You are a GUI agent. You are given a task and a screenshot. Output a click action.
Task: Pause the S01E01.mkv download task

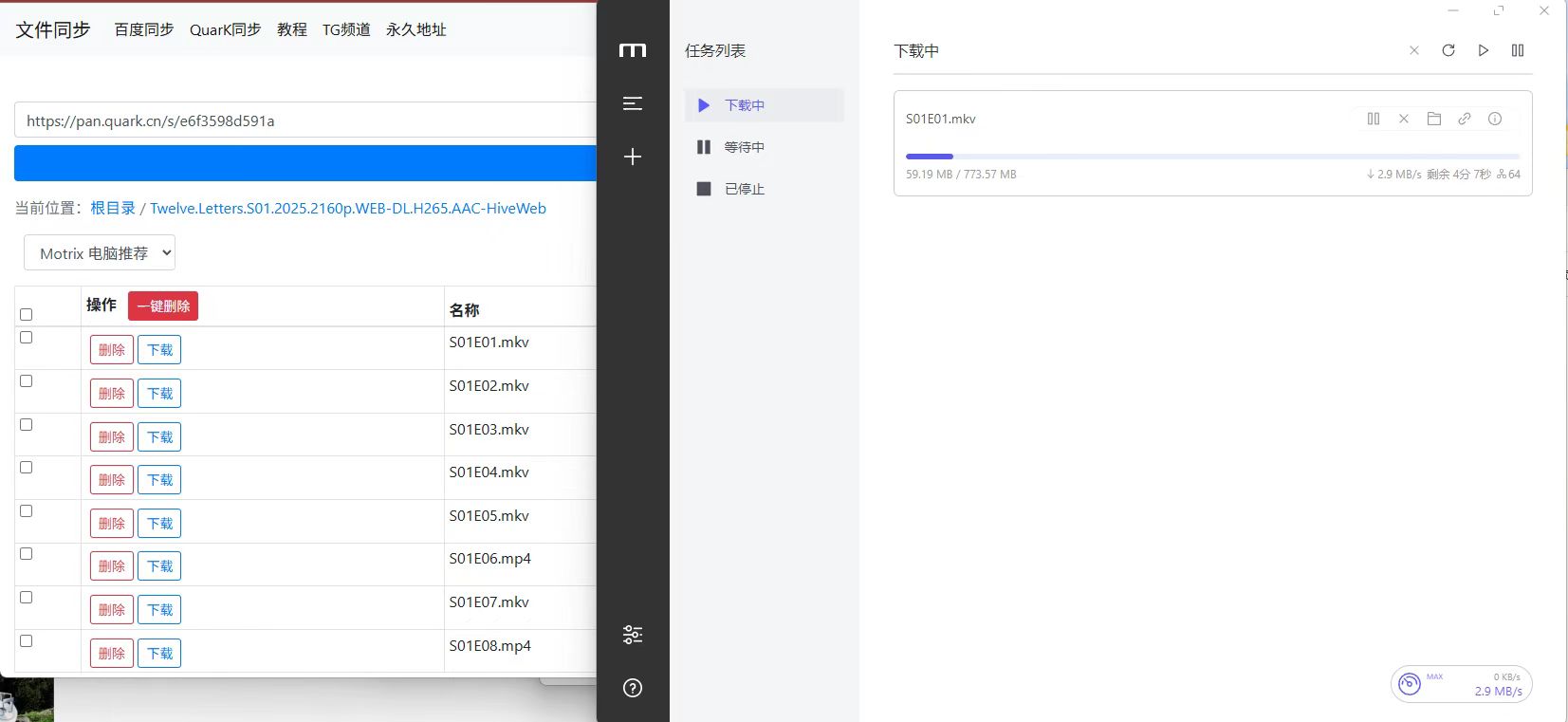[x=1373, y=119]
